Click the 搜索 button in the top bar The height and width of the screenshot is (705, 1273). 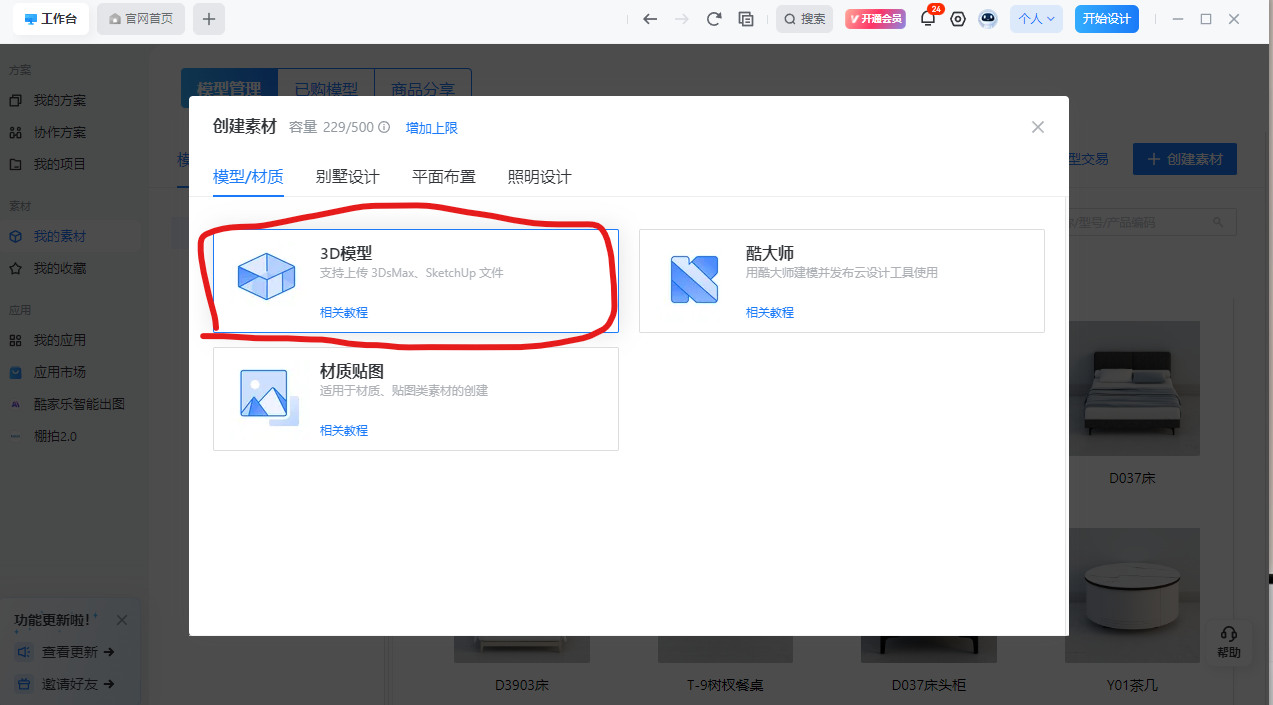pos(806,19)
